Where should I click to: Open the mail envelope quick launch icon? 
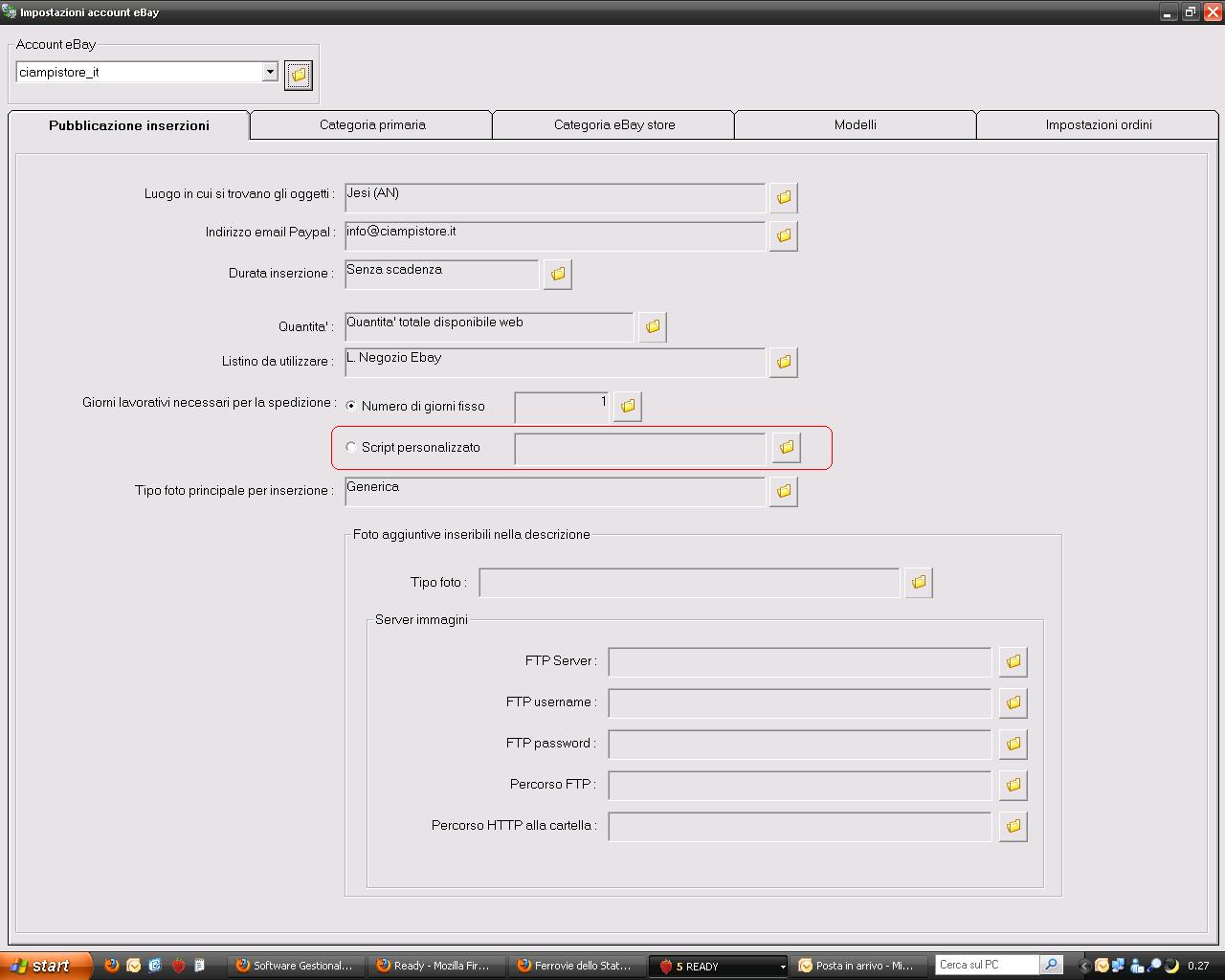[x=134, y=966]
